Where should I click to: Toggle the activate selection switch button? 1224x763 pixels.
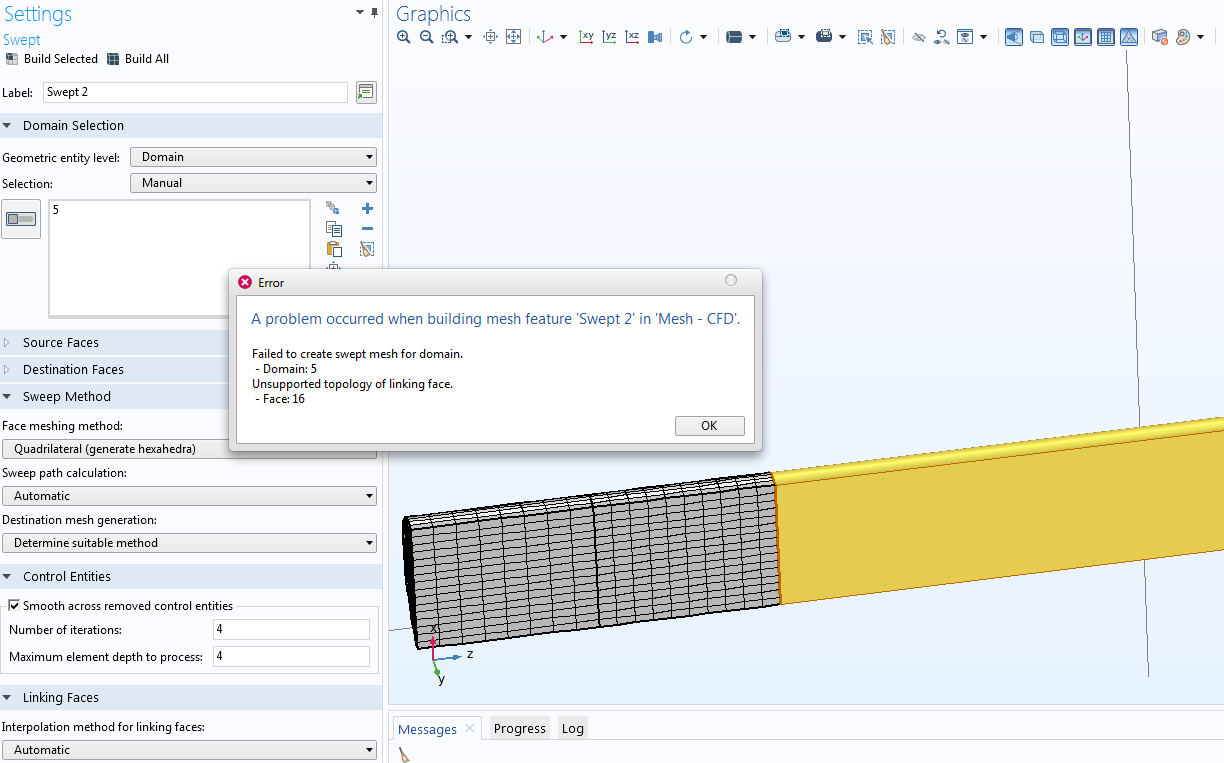click(21, 219)
